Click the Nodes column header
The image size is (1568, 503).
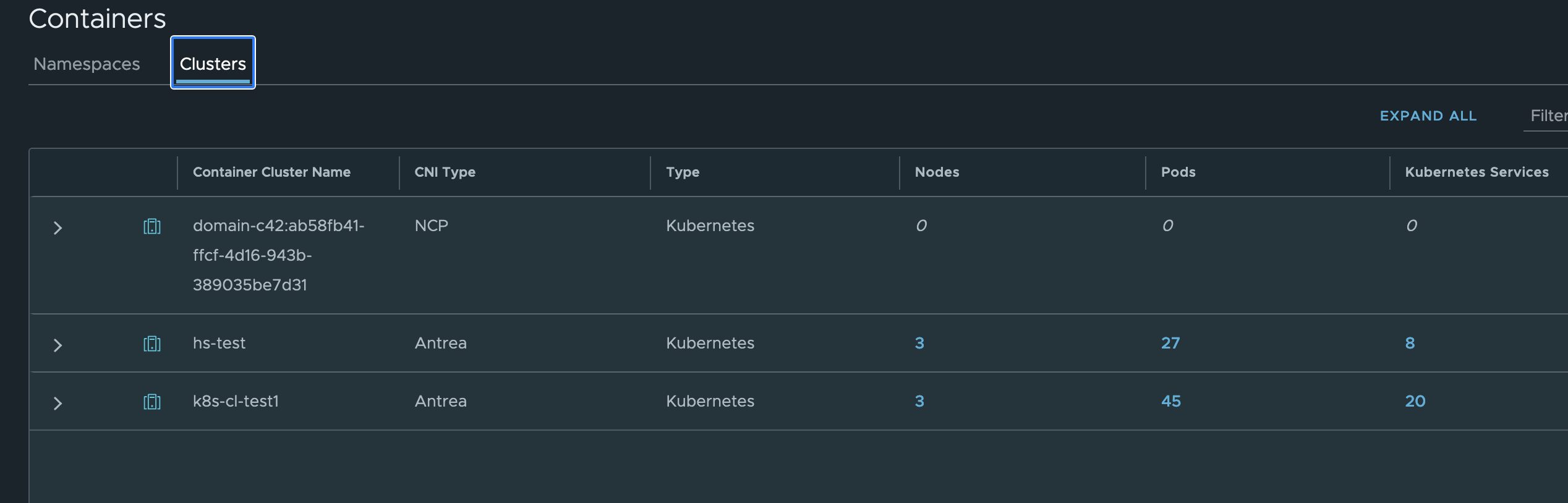click(x=937, y=172)
